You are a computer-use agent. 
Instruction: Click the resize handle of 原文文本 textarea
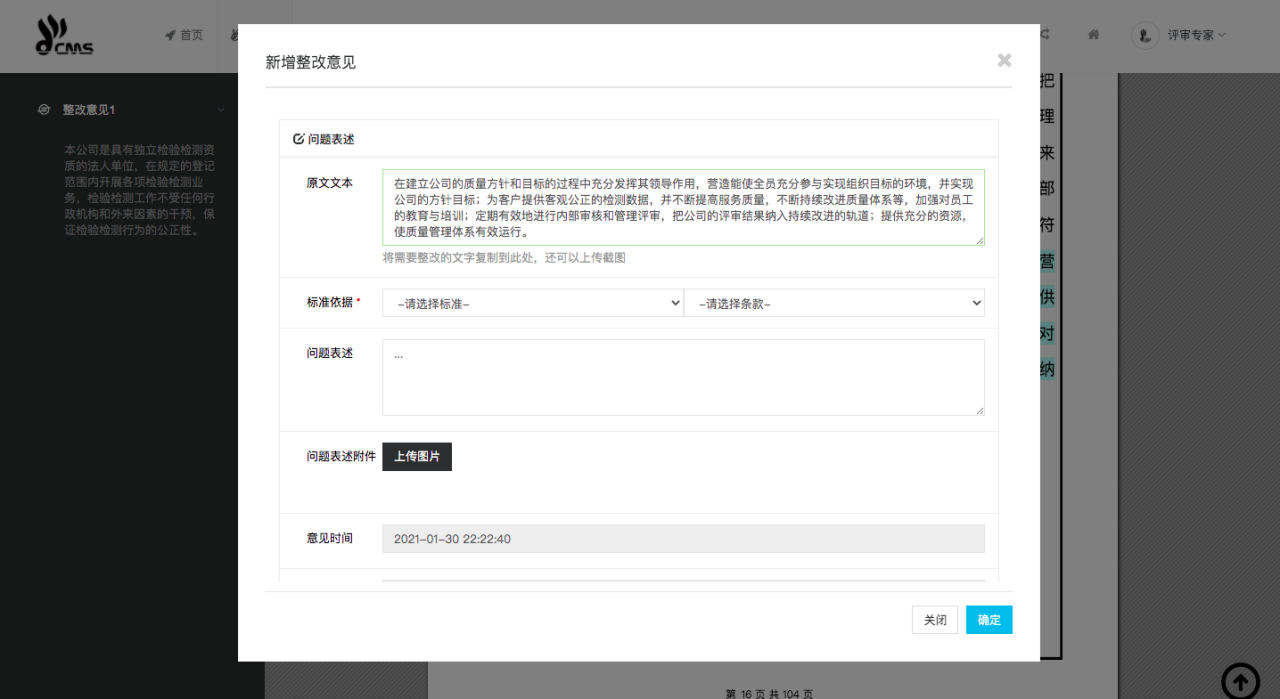pyautogui.click(x=980, y=241)
